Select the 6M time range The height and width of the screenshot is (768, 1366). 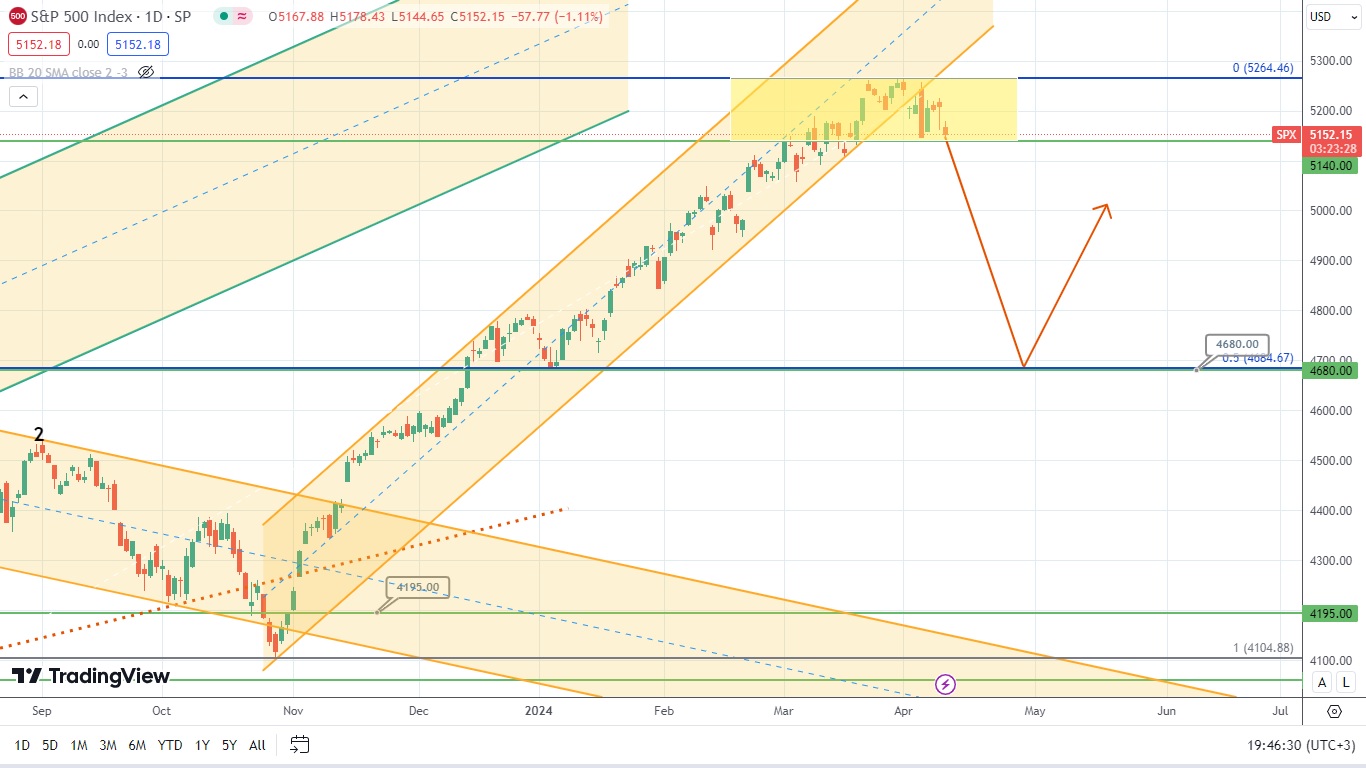pos(137,745)
